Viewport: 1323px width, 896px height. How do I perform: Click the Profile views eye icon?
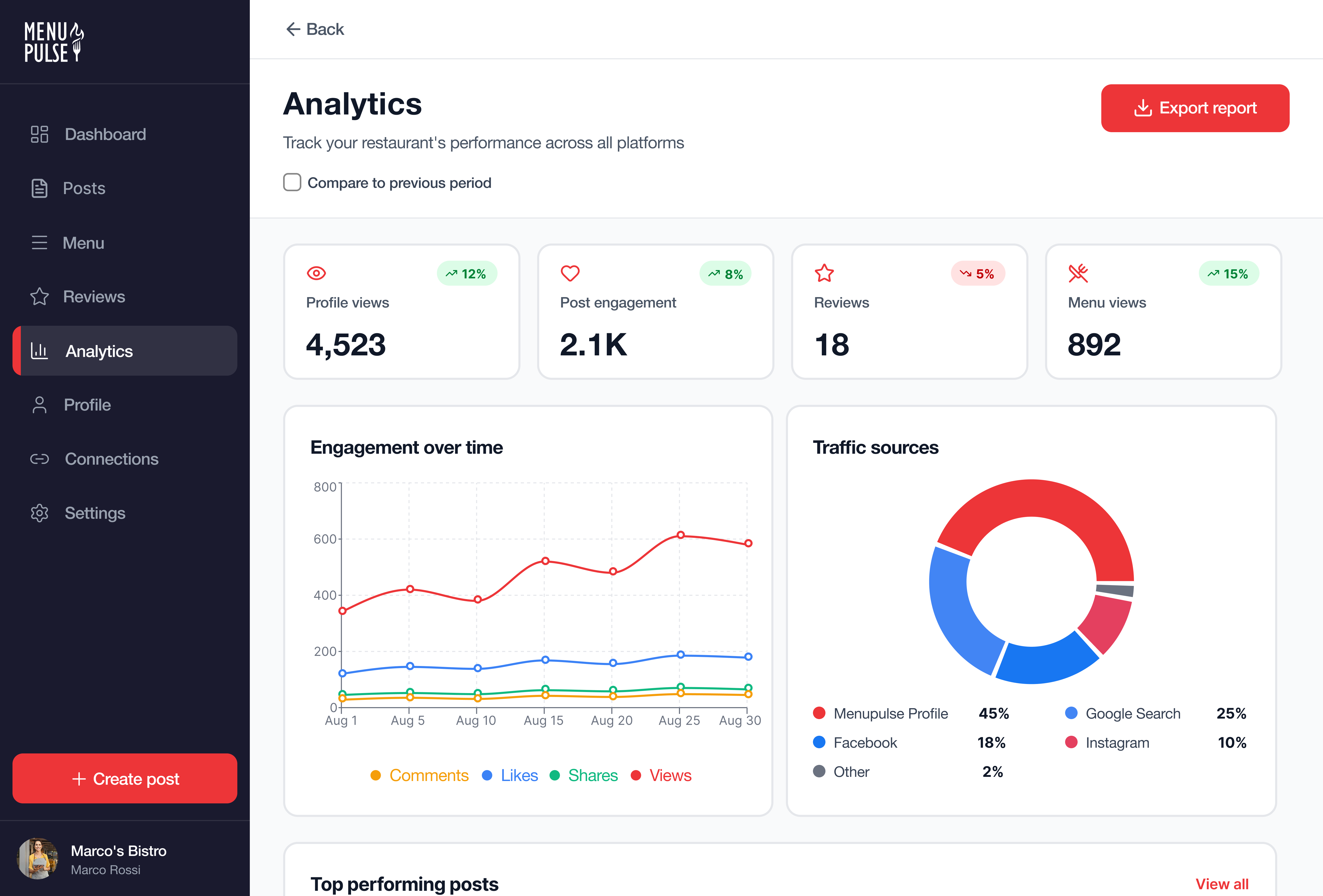(317, 273)
